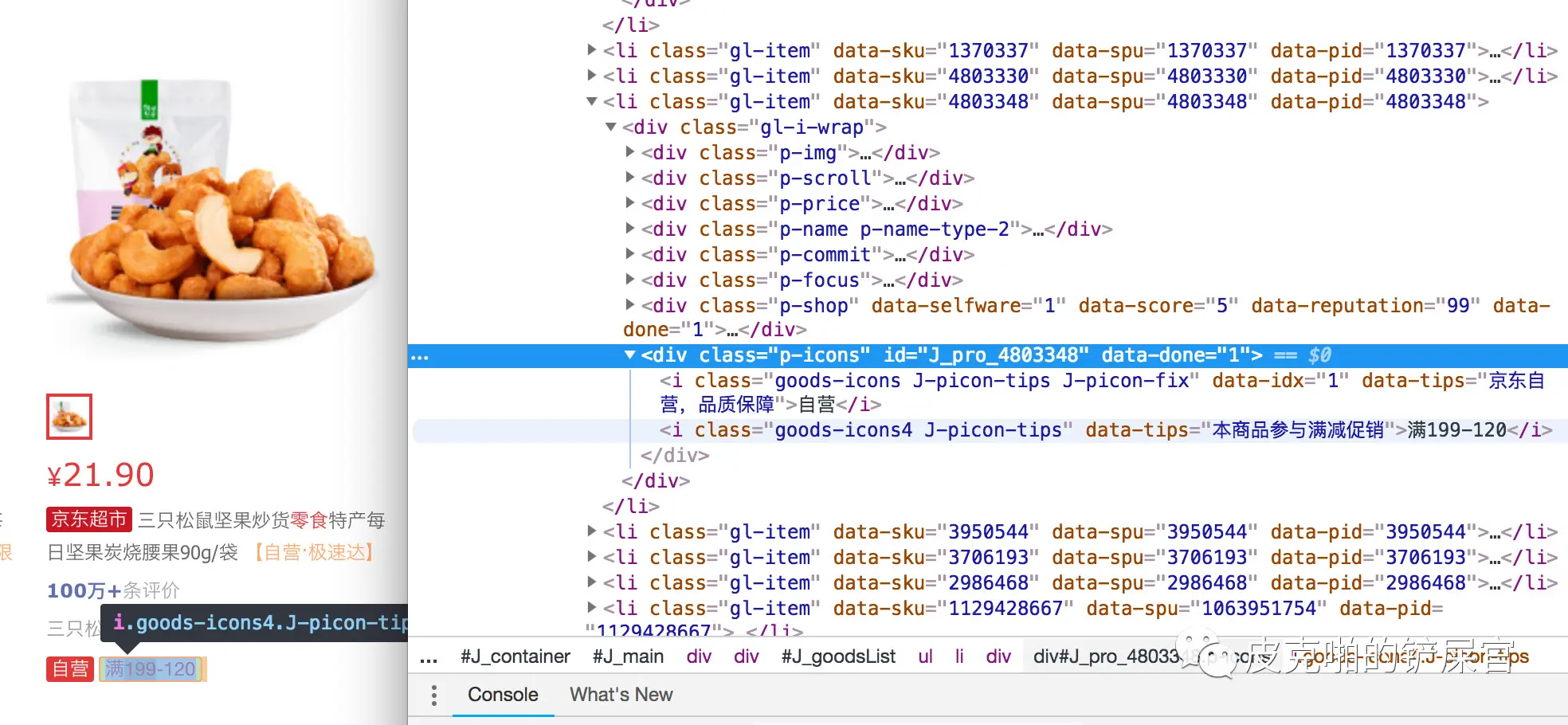Select the div breadcrumb right after #J_main
The width and height of the screenshot is (1568, 725).
pos(699,656)
